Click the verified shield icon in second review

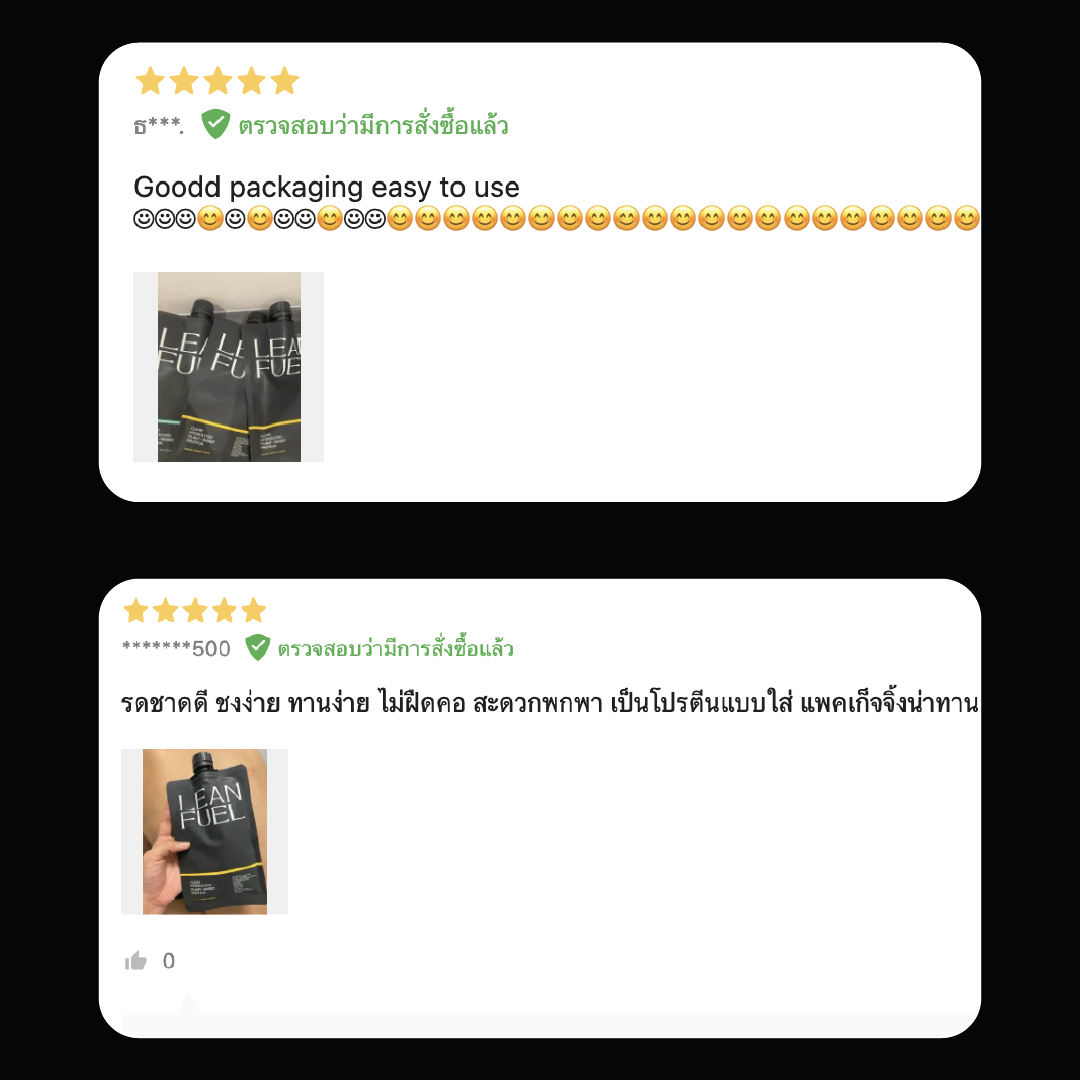tap(258, 647)
